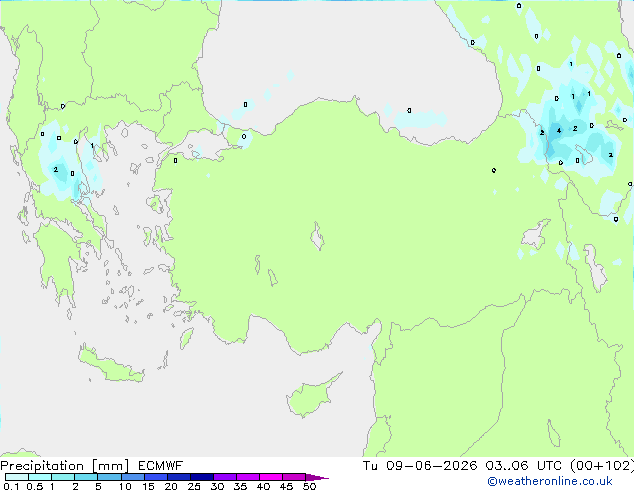The height and width of the screenshot is (490, 634).
Task: Pick the legend swatch between 15 and 20
Action: click(156, 477)
